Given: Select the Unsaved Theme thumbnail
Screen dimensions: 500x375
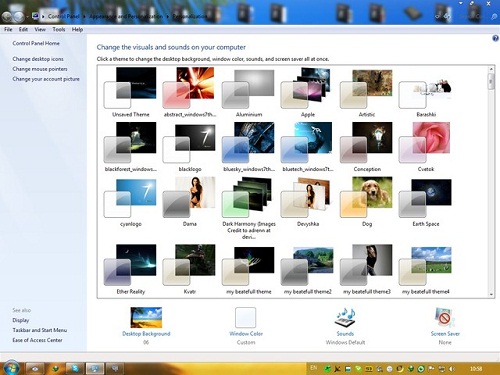Looking at the screenshot, I should point(130,88).
